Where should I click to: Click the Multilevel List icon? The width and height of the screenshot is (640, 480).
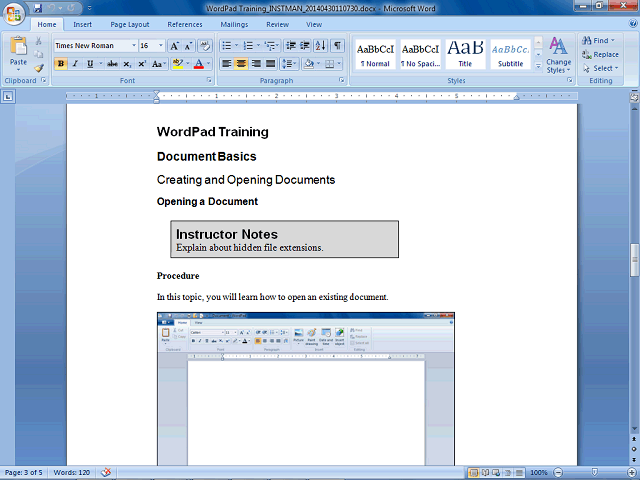(x=269, y=46)
